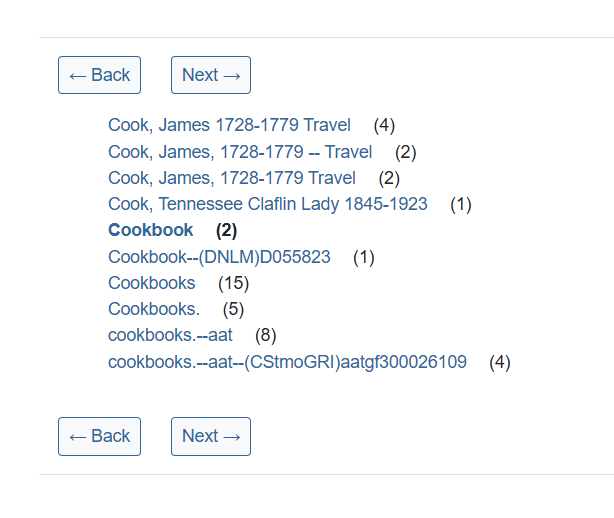Click the (1) count beside Tennessee Claflin entry
The height and width of the screenshot is (518, 614).
460,204
